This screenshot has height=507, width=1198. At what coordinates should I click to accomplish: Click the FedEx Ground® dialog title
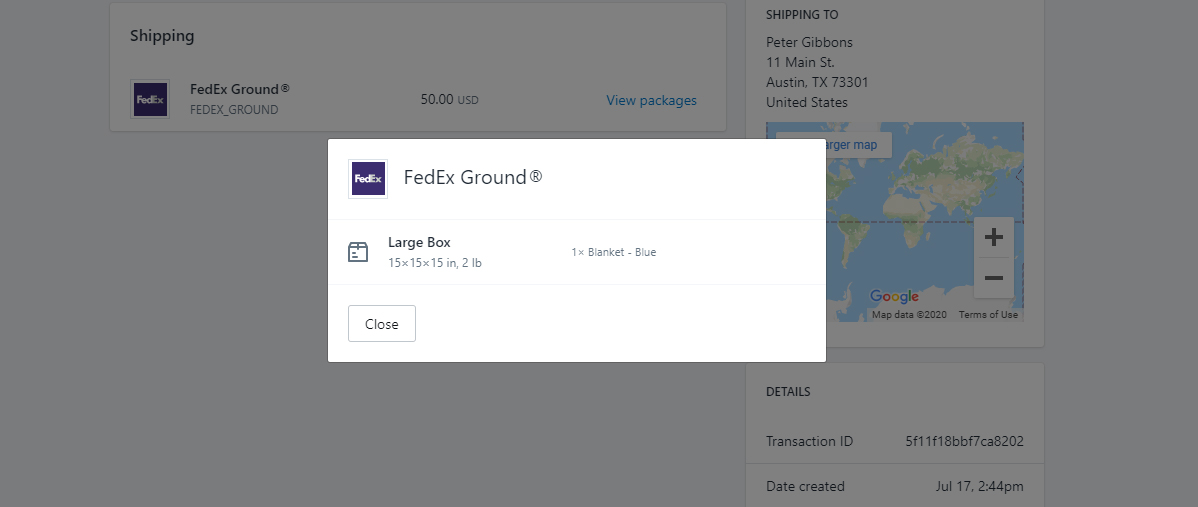473,177
